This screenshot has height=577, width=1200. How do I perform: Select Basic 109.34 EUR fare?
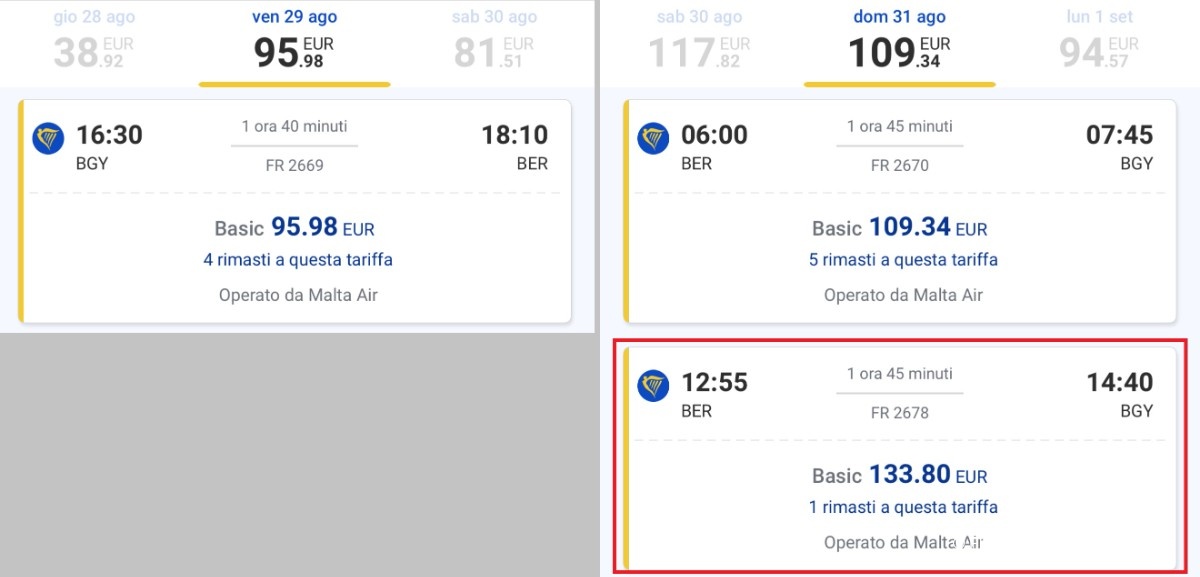pos(899,228)
